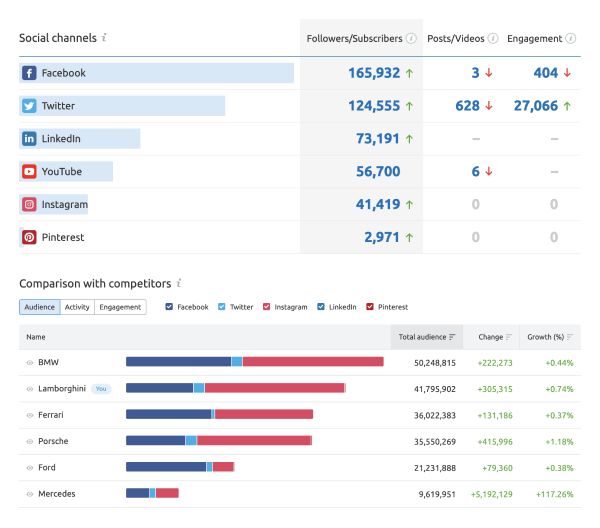
Task: Click the YouTube subscribers value 56,700
Action: click(378, 172)
